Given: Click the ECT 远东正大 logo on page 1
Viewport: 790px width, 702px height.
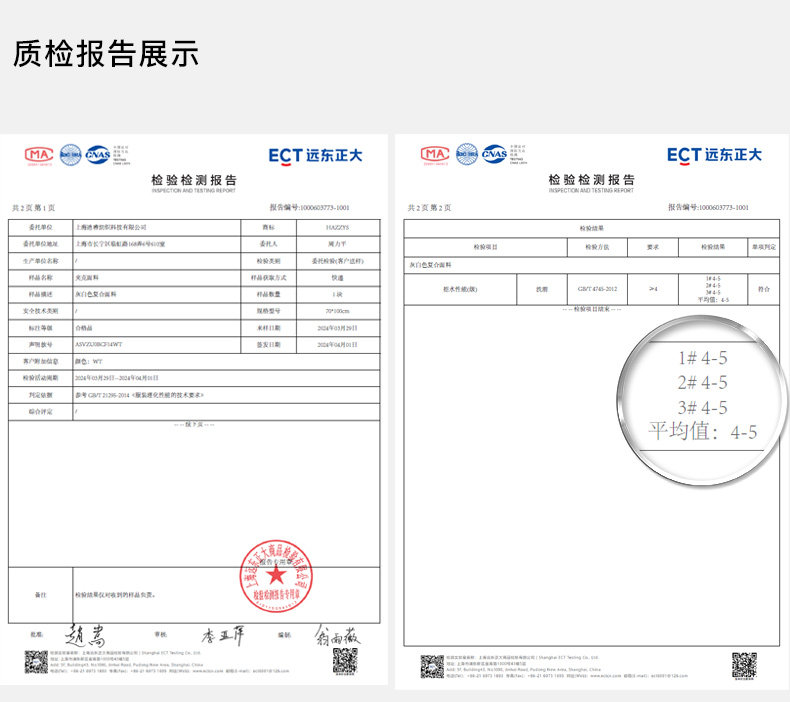Looking at the screenshot, I should [315, 155].
